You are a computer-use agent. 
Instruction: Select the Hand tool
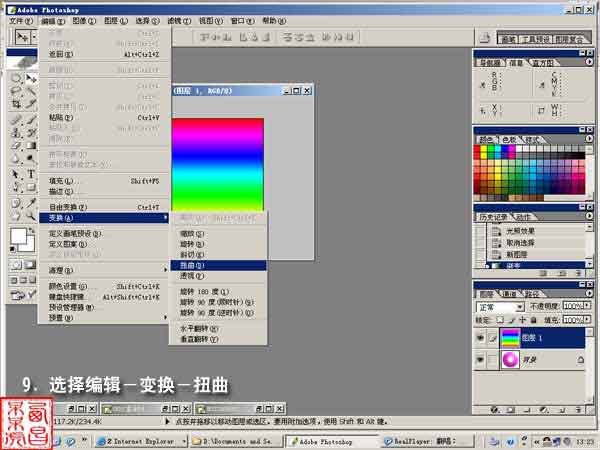click(x=16, y=216)
